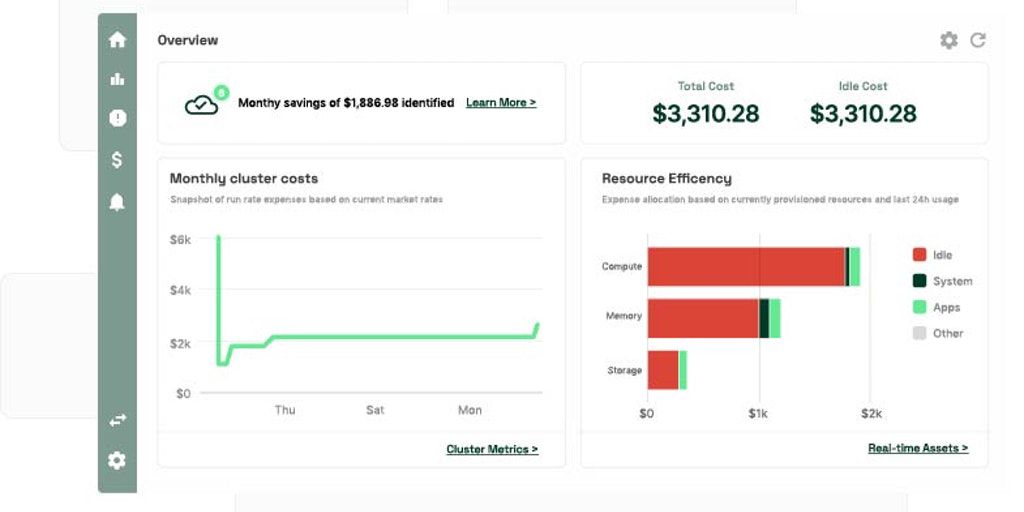The image size is (1024, 512).
Task: Refresh the Overview dashboard
Action: (978, 40)
